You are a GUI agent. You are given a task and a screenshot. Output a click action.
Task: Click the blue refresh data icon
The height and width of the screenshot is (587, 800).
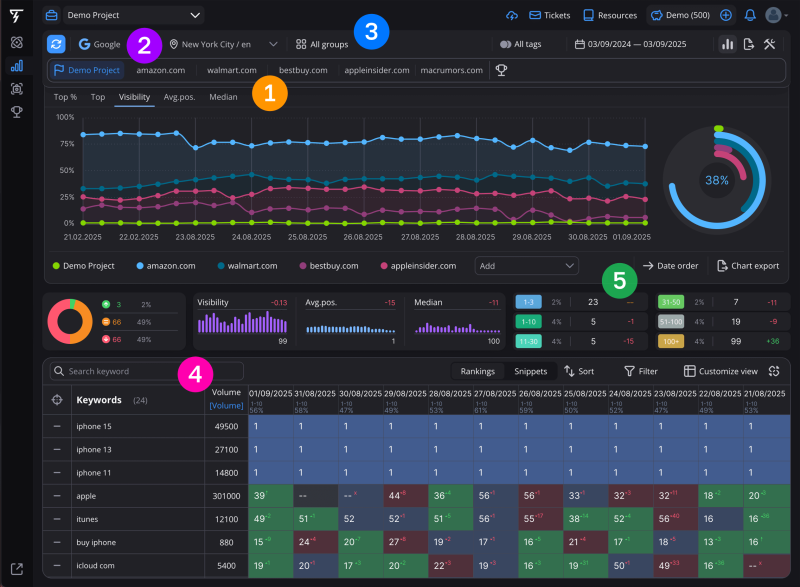(x=56, y=44)
